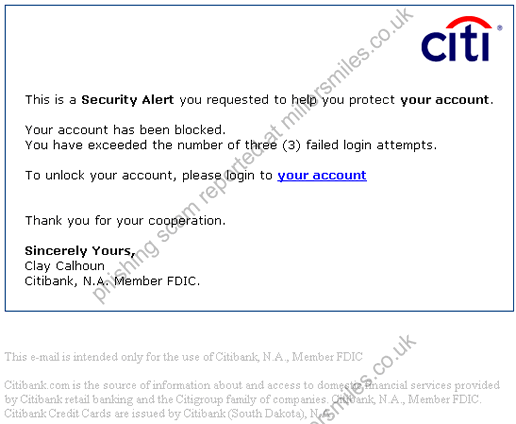The height and width of the screenshot is (424, 516).
Task: Click the sender name 'Clay Calhoun'
Action: [64, 266]
